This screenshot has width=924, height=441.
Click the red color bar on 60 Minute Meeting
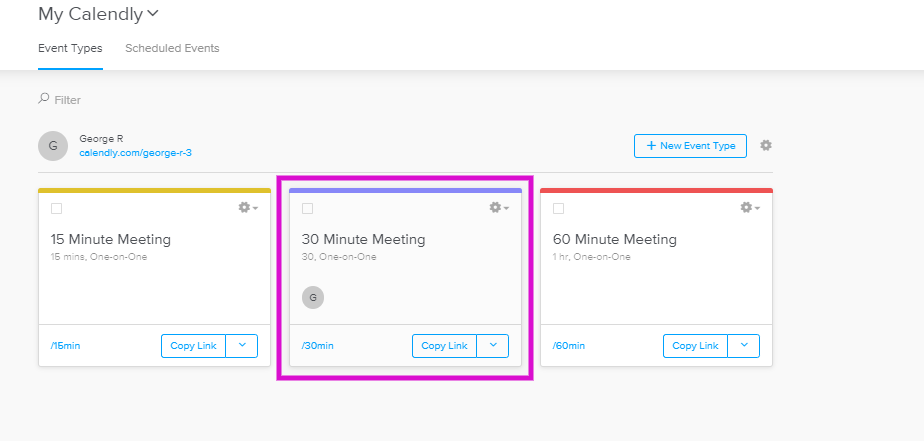coord(656,190)
